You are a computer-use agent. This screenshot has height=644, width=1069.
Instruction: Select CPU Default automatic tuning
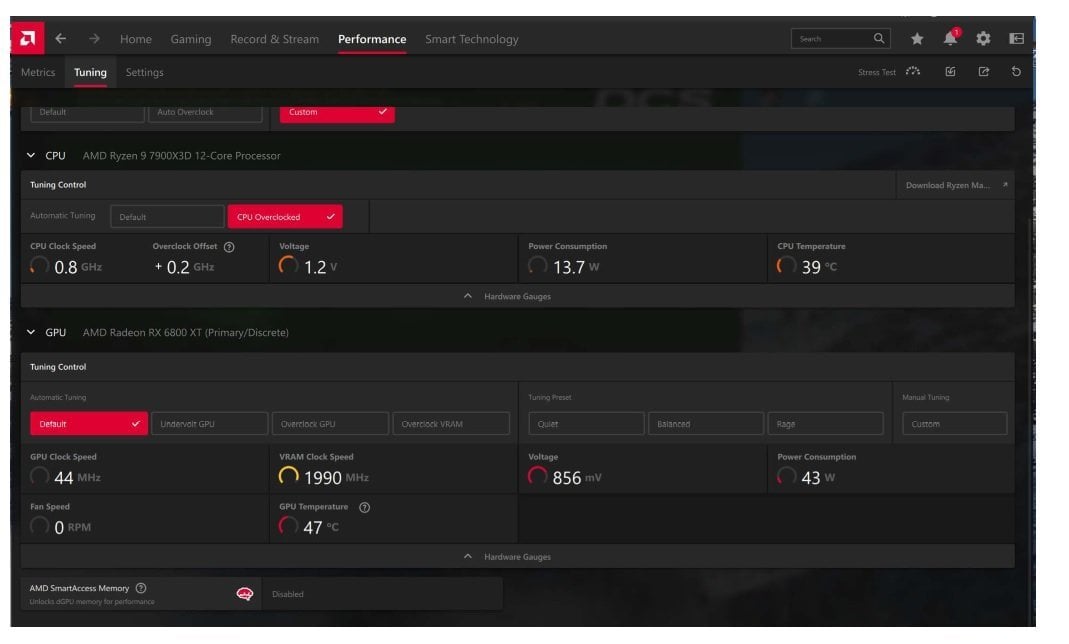click(167, 217)
